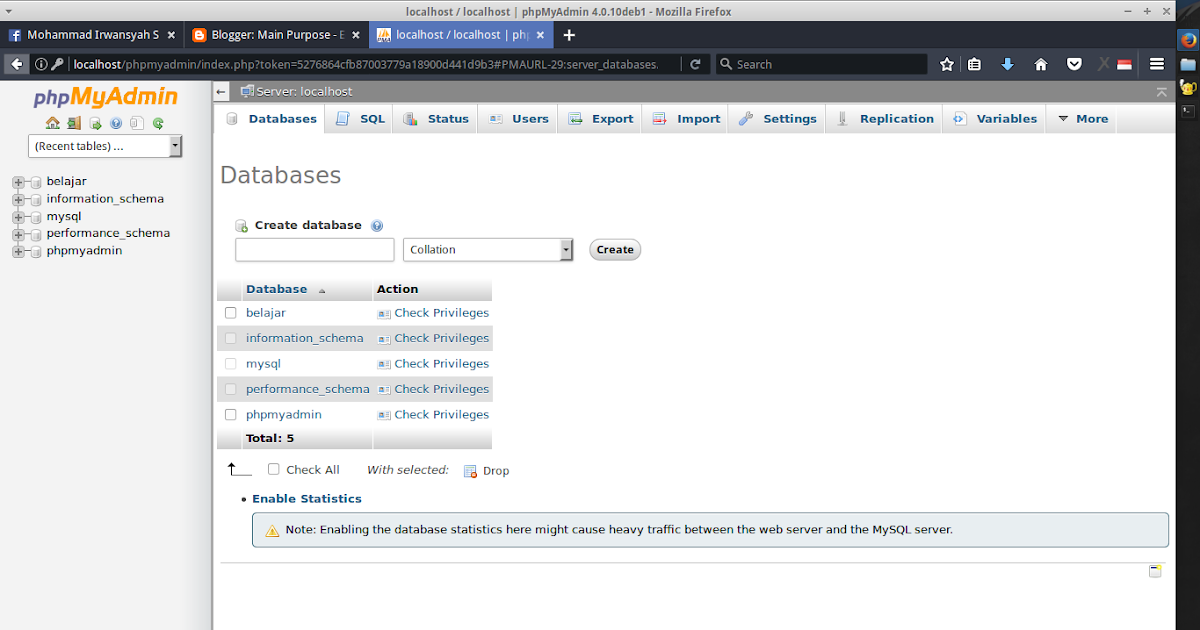
Task: Bookmark the page with Firefox's star icon
Action: (946, 63)
